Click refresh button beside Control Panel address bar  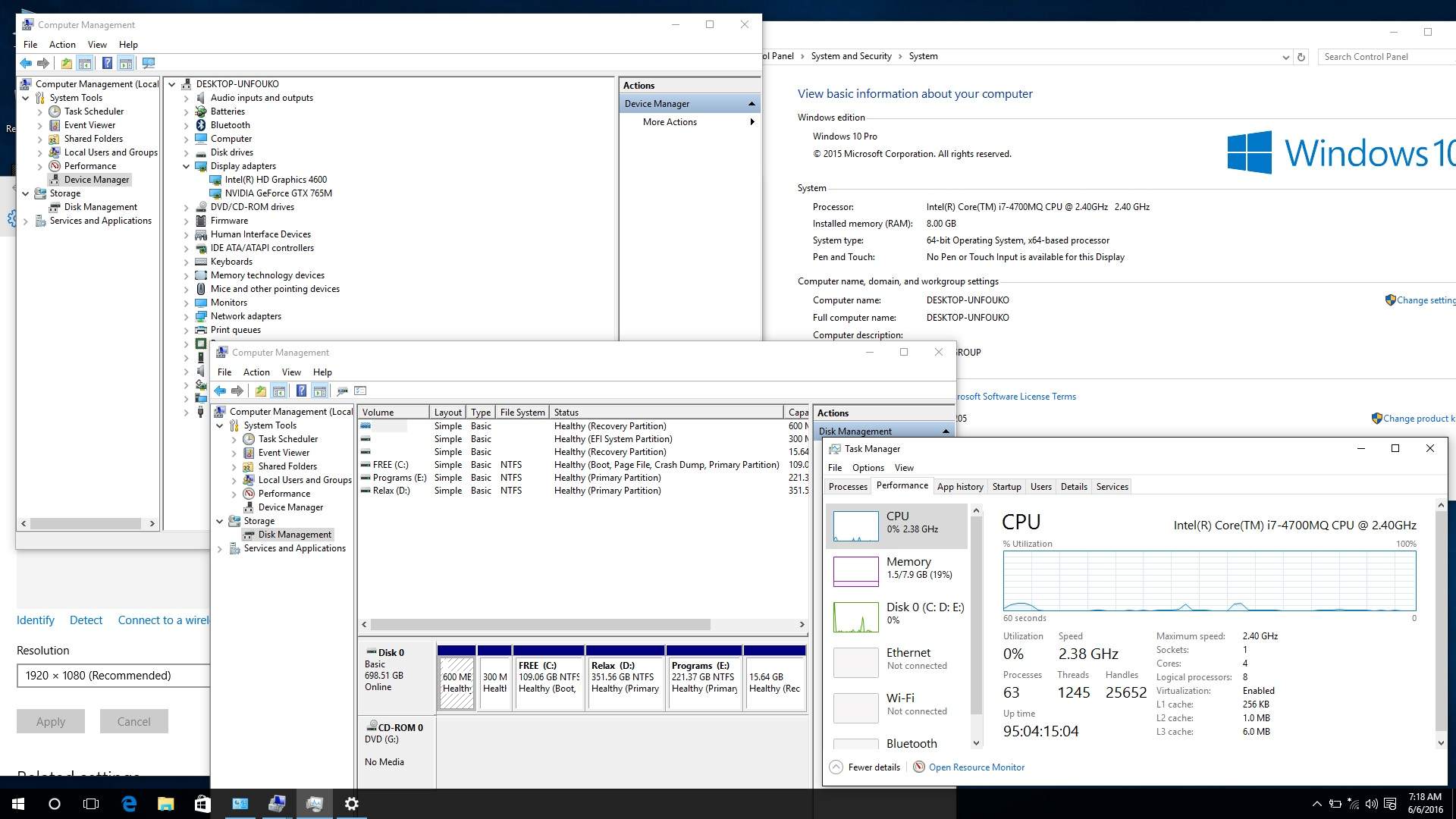point(1301,57)
